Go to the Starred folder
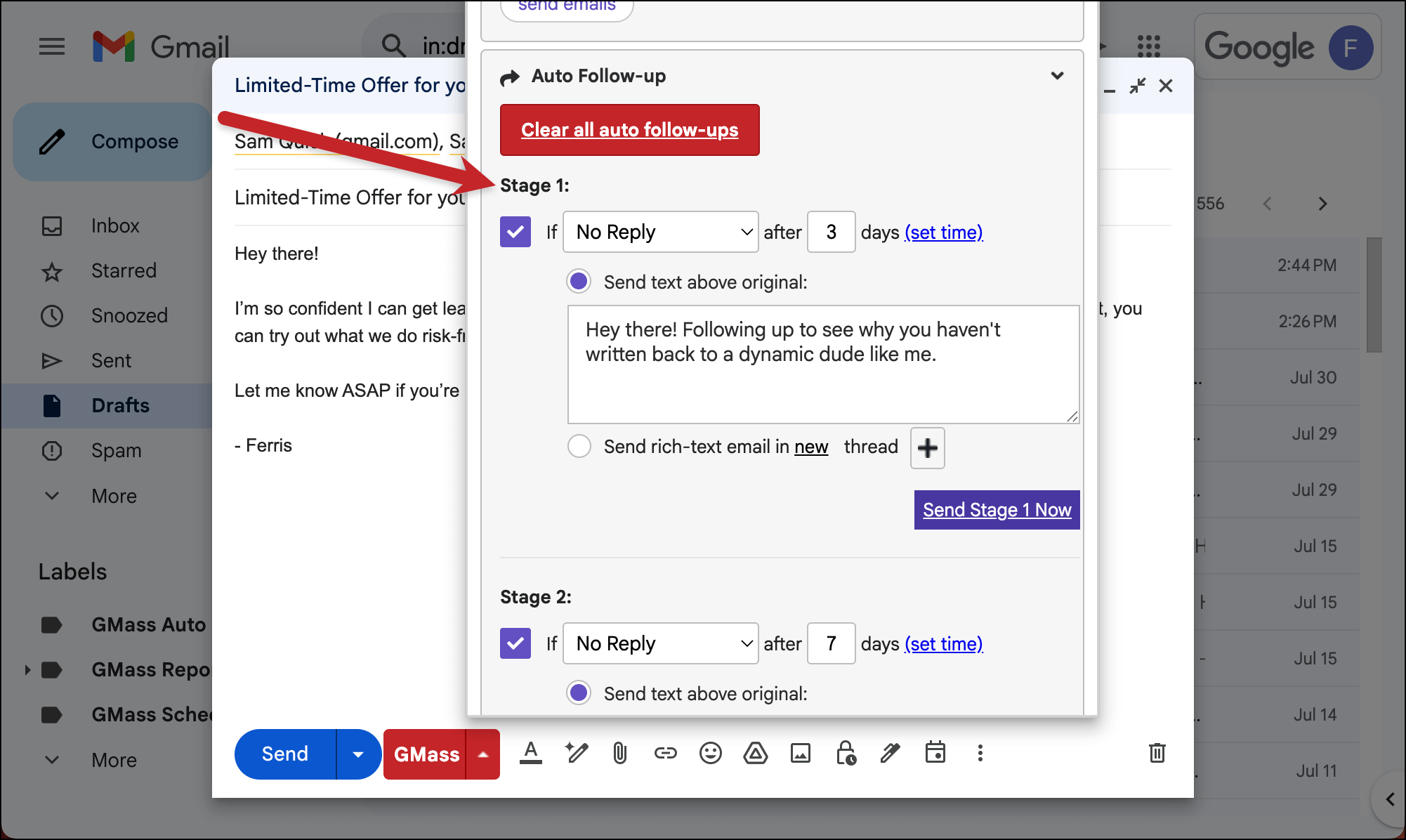Image resolution: width=1406 pixels, height=840 pixels. click(124, 270)
